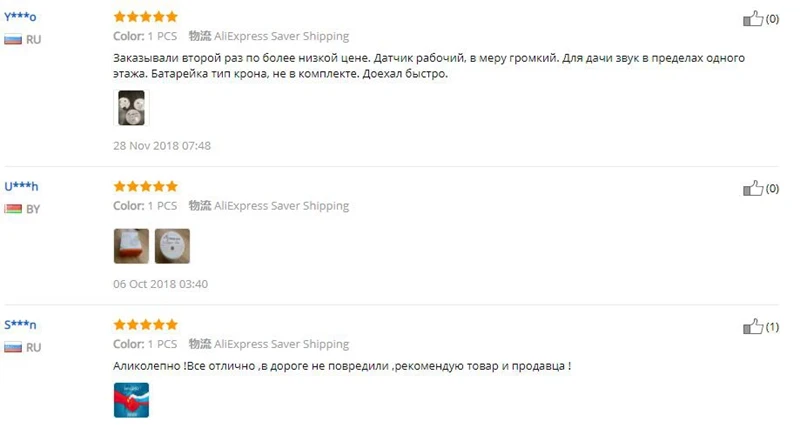800x428 pixels.
Task: Click the Belarus flag beside U***h
Action: (x=13, y=209)
